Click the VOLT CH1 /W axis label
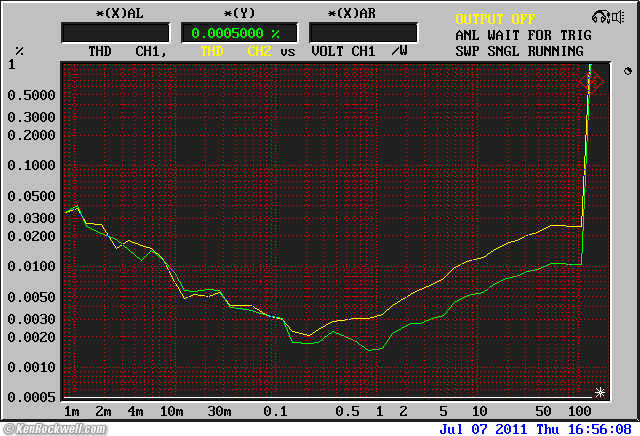This screenshot has width=640, height=436. click(x=359, y=51)
